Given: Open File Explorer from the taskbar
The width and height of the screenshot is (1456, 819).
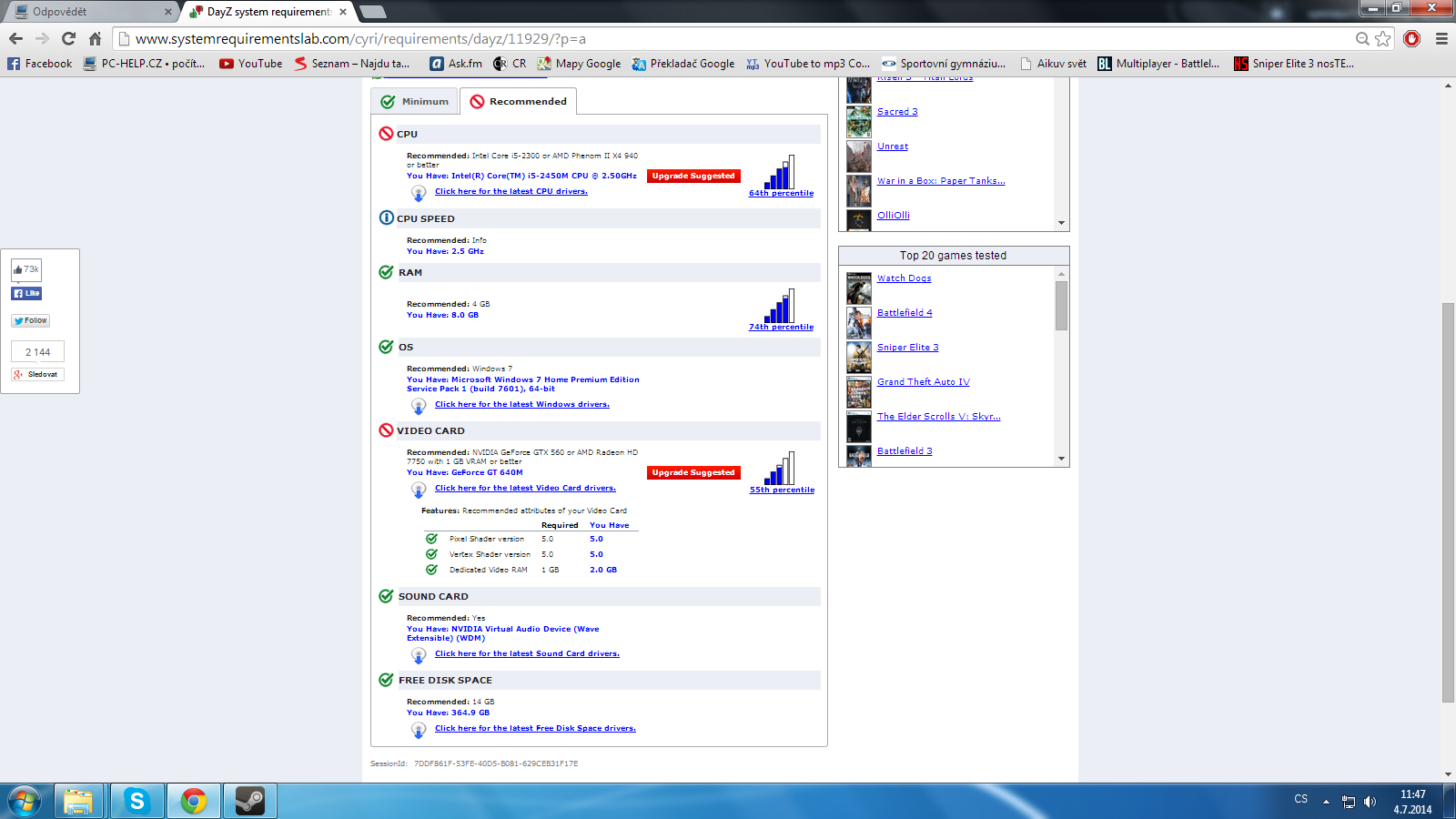Looking at the screenshot, I should pos(78,801).
